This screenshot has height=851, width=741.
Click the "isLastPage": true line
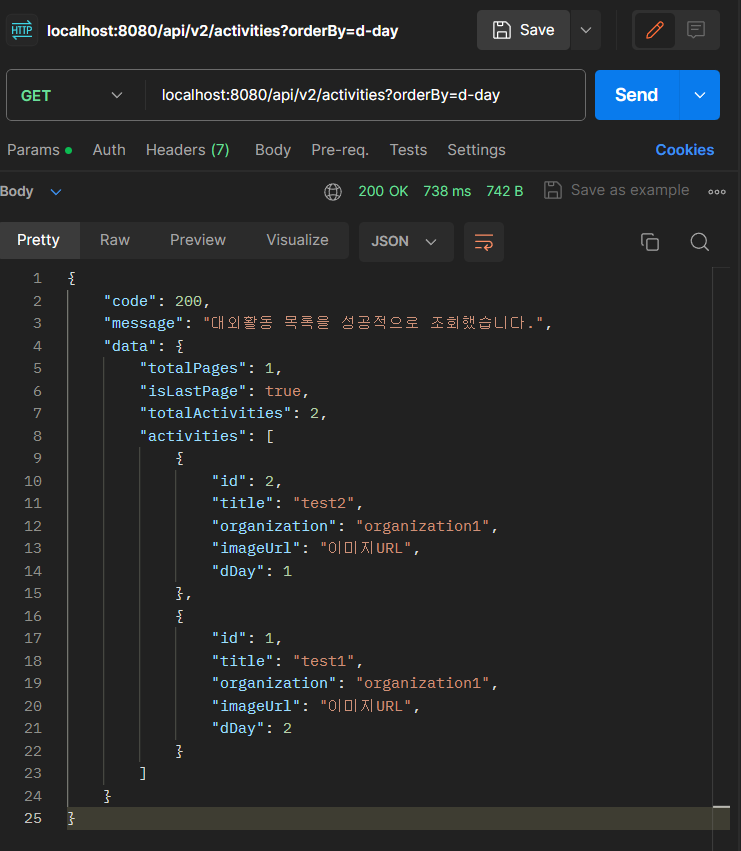point(224,391)
